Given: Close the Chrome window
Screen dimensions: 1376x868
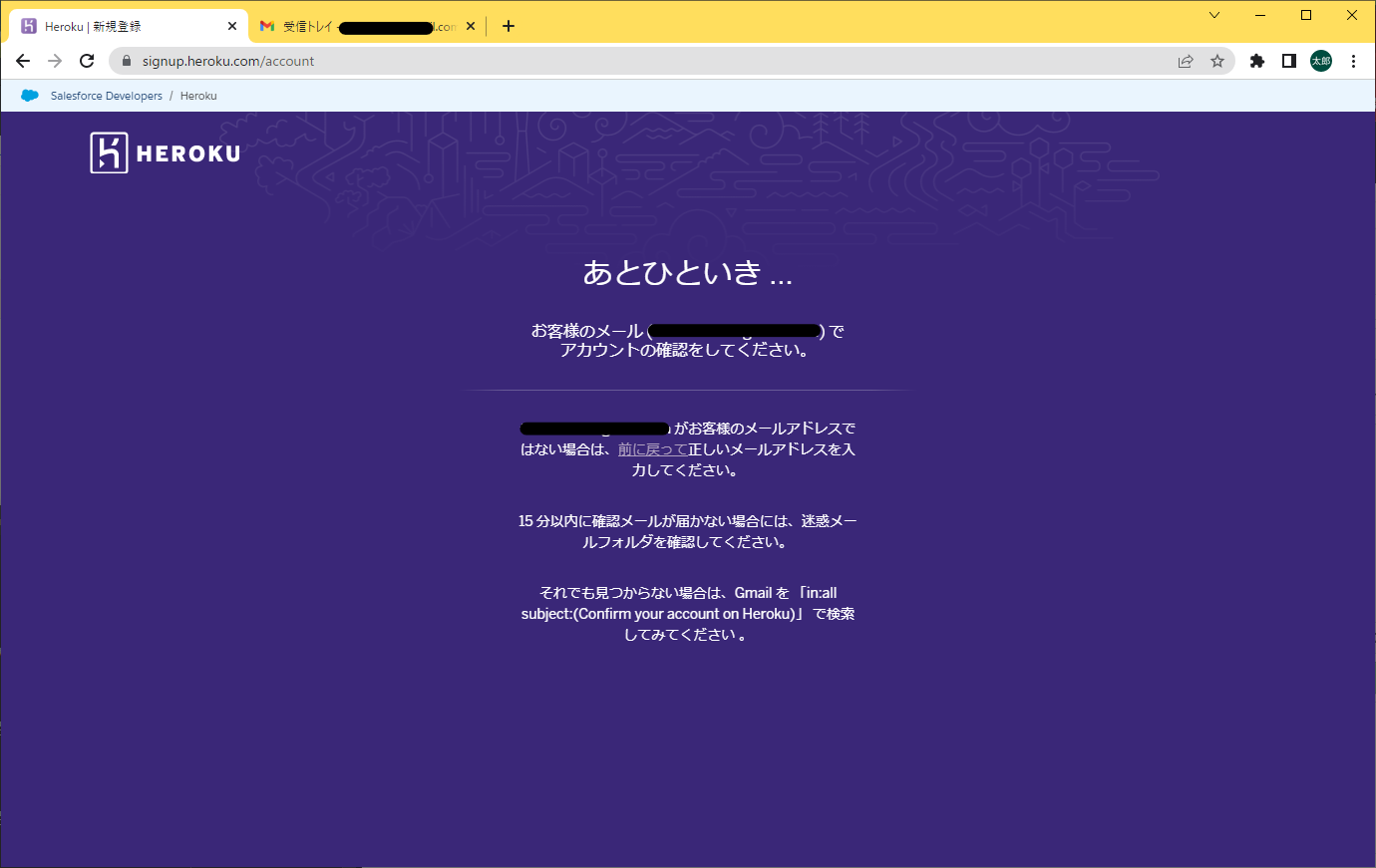Looking at the screenshot, I should coord(1352,15).
